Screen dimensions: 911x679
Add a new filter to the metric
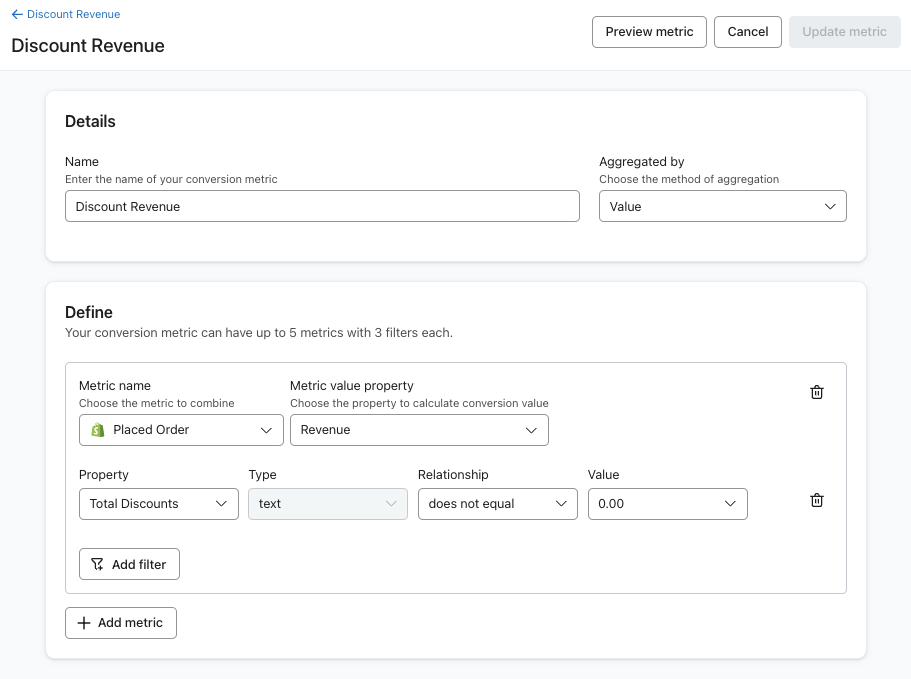click(130, 564)
